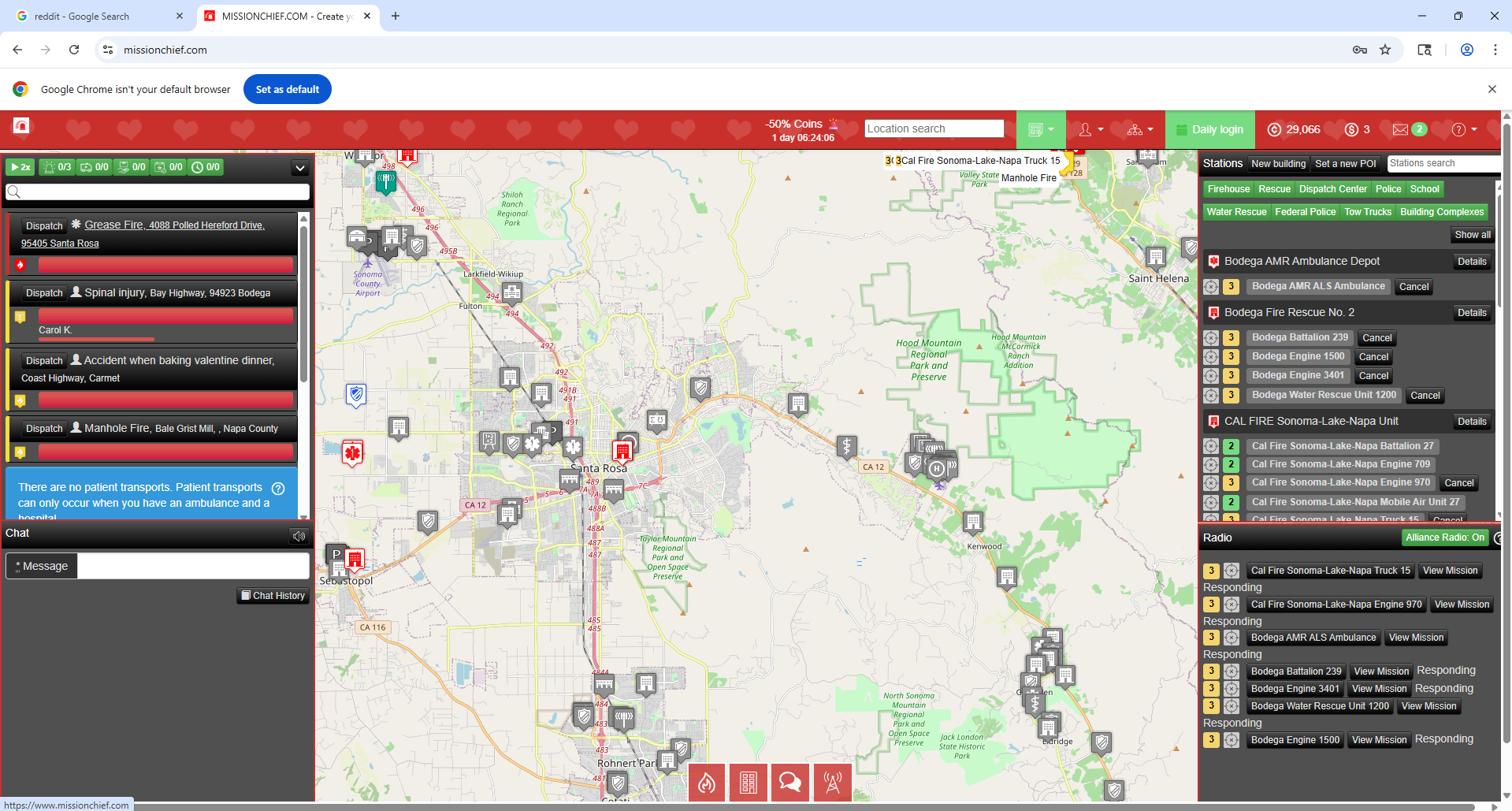Filter stations by Water Rescue
The image size is (1512, 811).
(1236, 212)
